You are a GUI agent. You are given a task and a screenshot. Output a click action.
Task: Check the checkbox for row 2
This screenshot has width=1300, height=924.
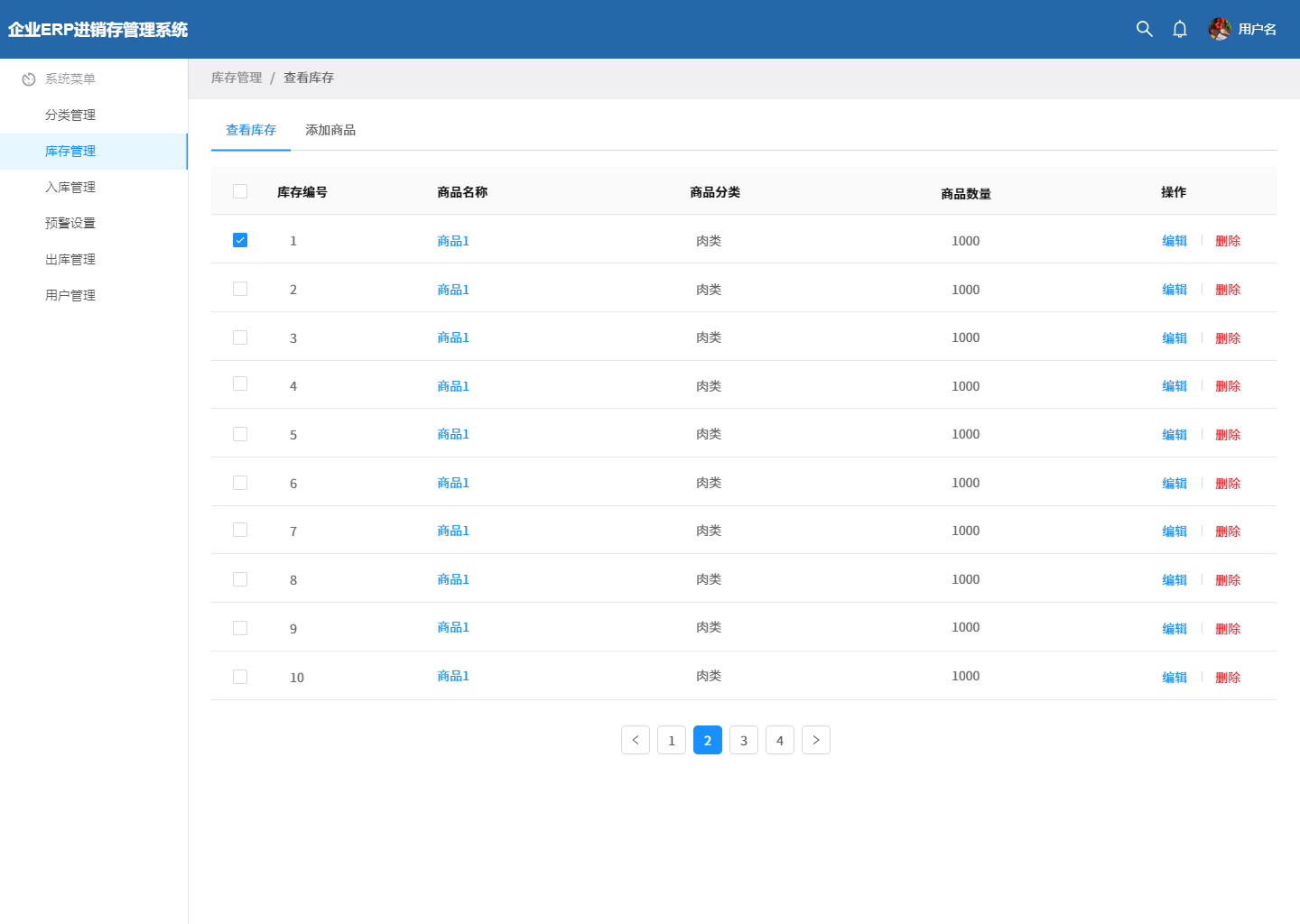(x=240, y=289)
